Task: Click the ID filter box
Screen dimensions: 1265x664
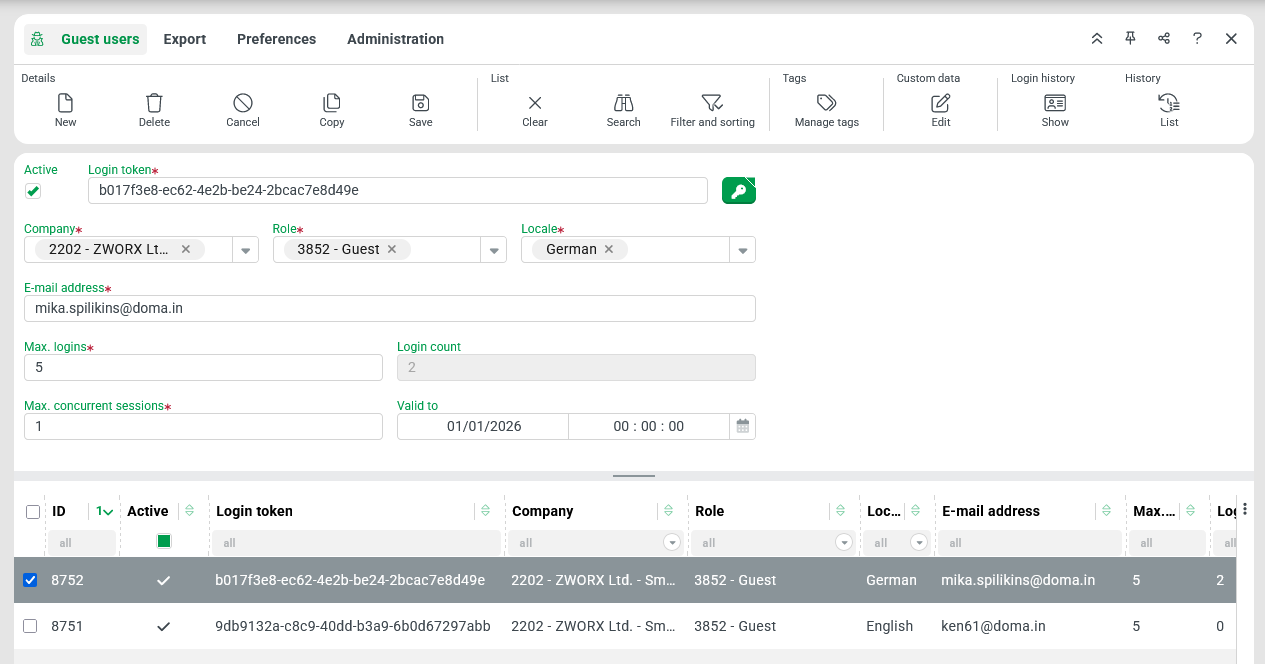Action: (81, 542)
